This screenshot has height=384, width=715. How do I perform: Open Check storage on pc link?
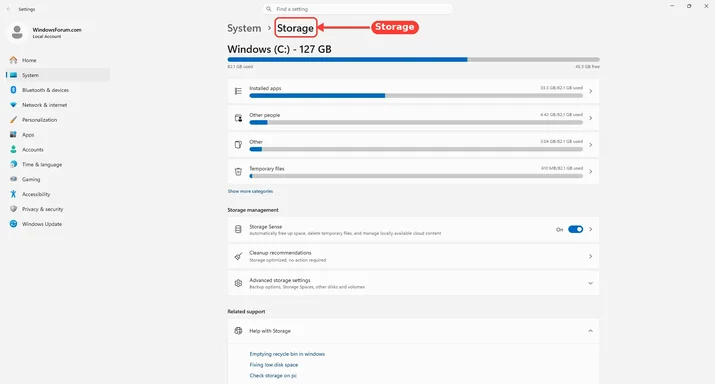[273, 376]
